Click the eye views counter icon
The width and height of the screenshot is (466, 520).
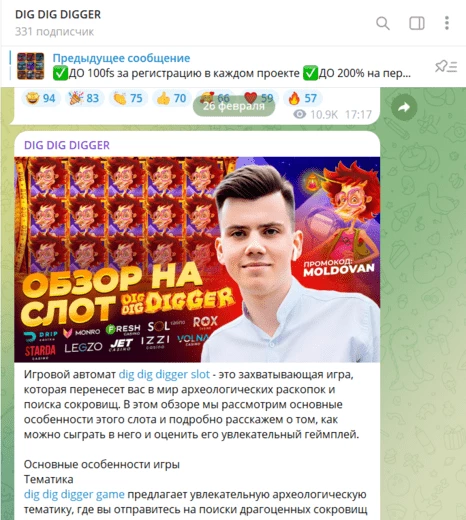coord(299,115)
